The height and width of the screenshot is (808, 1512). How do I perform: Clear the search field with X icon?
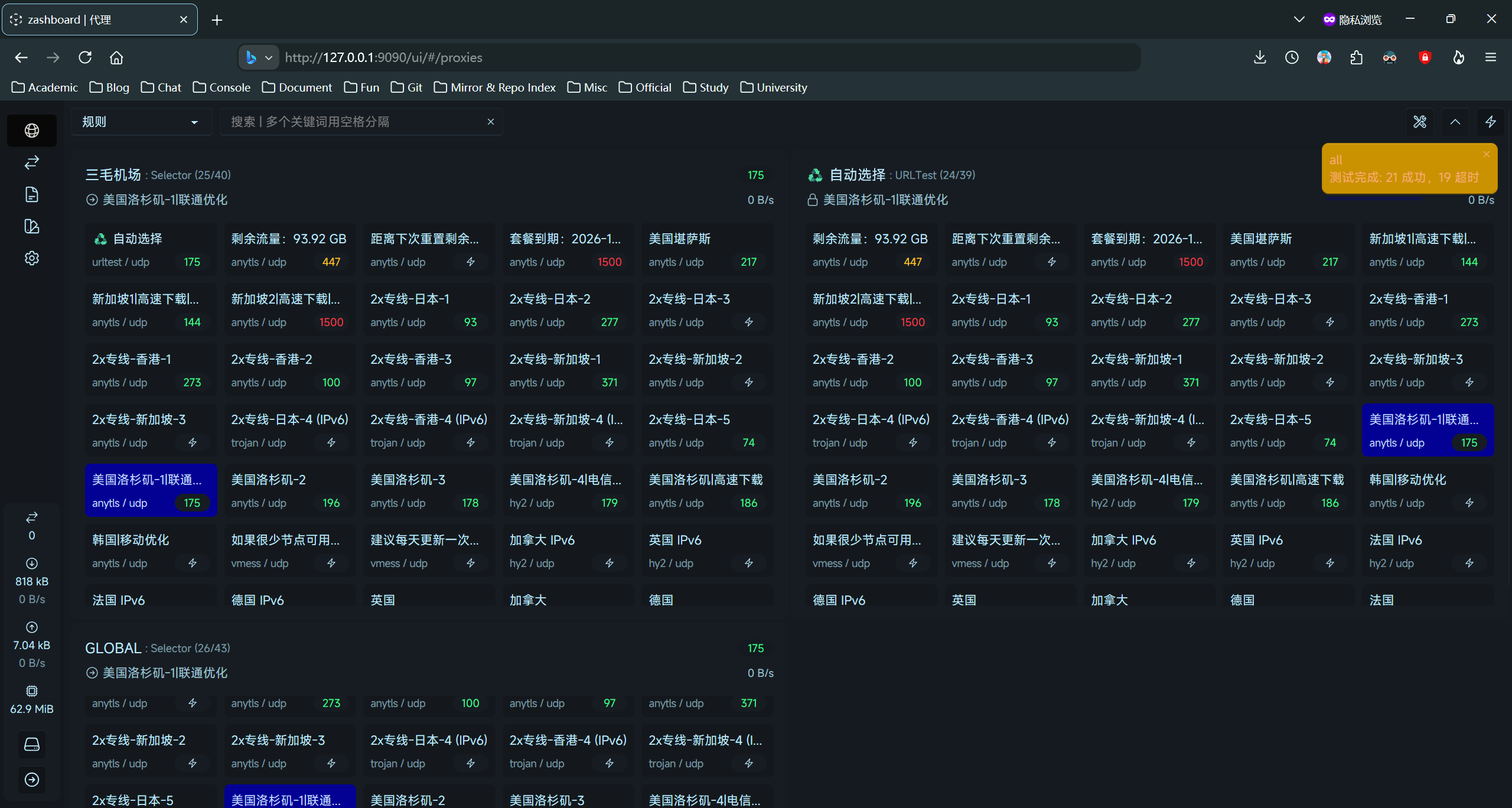491,122
